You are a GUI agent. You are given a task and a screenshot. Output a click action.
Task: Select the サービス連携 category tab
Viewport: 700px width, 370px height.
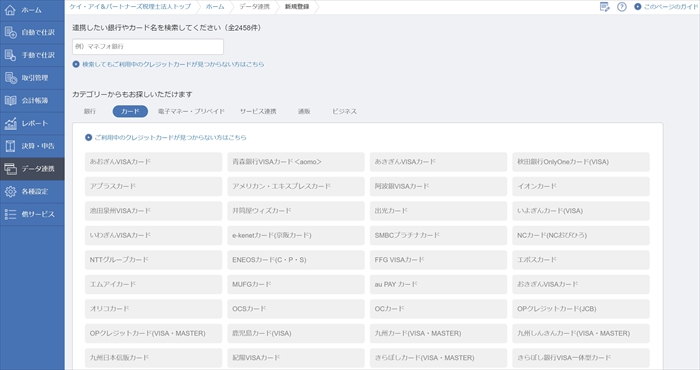click(x=258, y=111)
